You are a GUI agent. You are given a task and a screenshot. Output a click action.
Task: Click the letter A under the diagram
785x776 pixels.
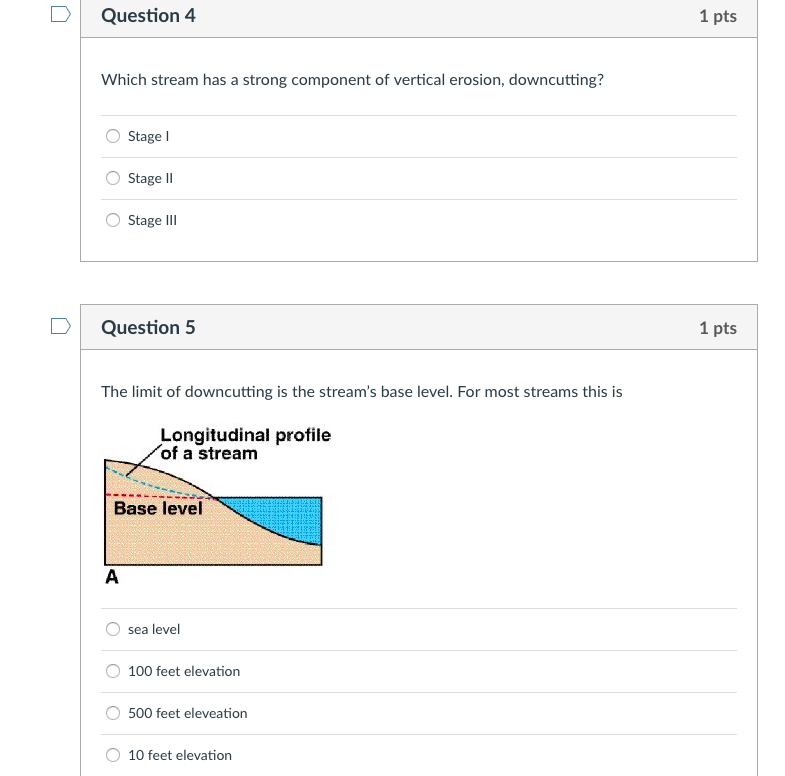pyautogui.click(x=112, y=577)
